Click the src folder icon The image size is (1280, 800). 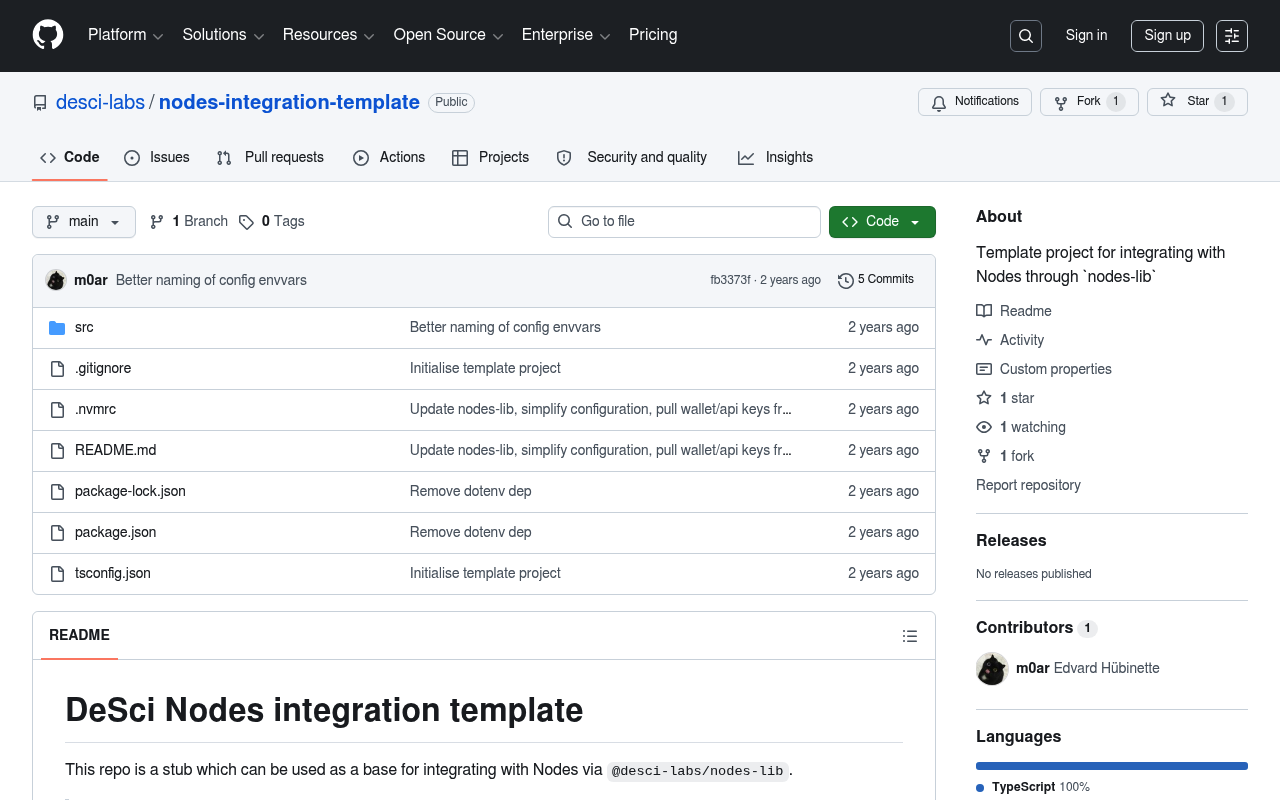[x=57, y=328]
